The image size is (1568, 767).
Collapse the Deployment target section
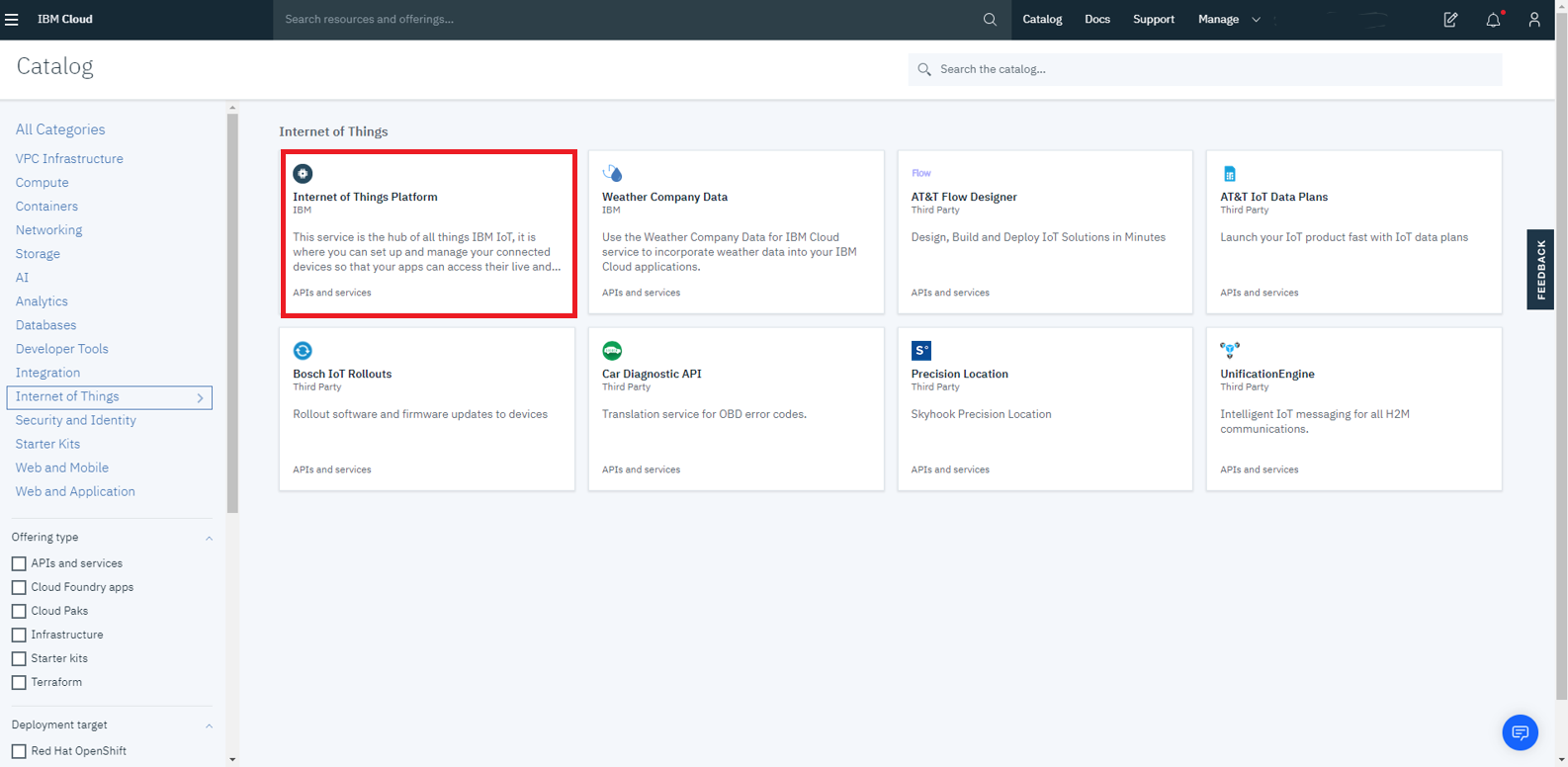[209, 725]
